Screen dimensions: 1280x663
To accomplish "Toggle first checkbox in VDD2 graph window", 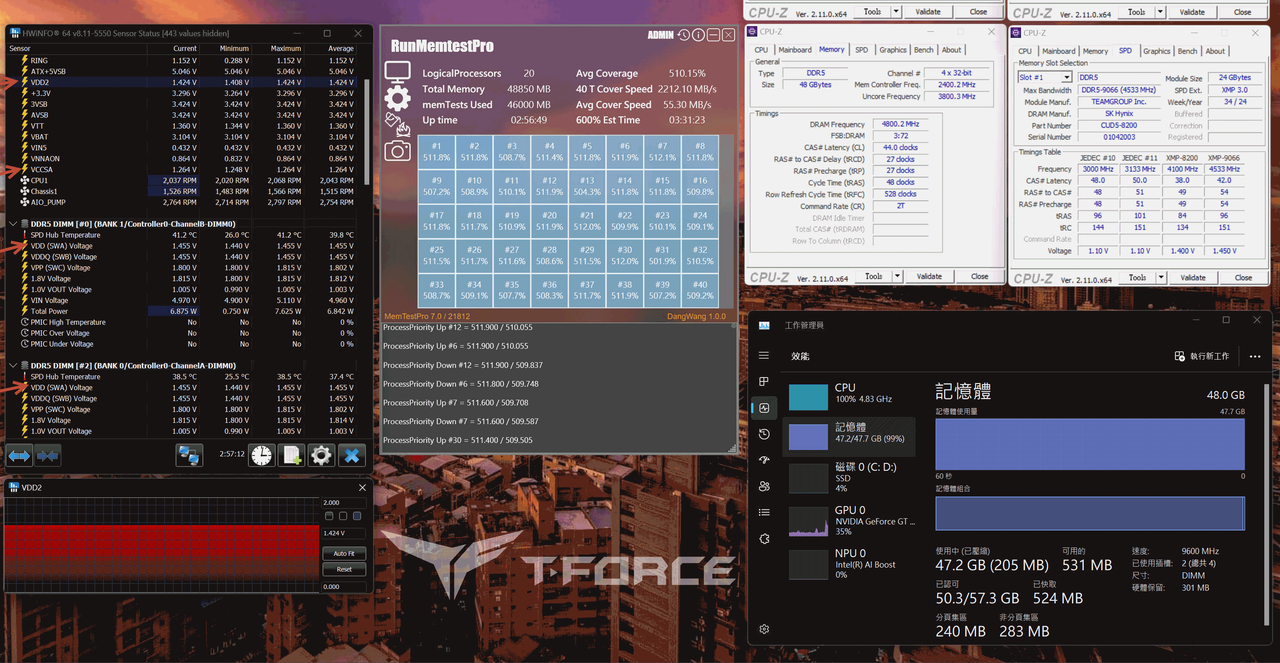I will (x=329, y=516).
